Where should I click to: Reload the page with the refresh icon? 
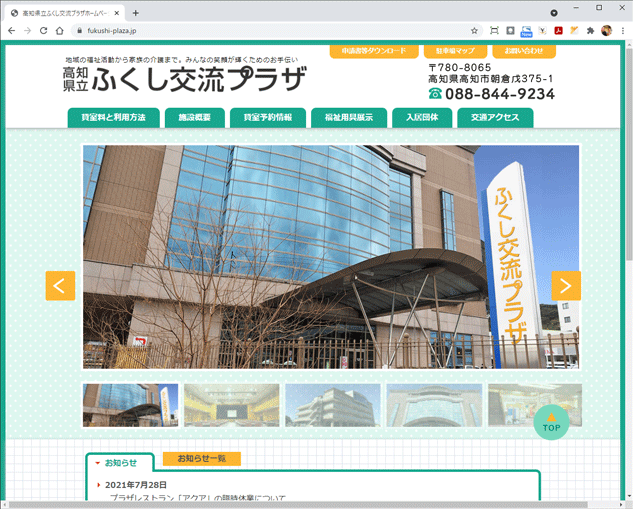point(44,31)
